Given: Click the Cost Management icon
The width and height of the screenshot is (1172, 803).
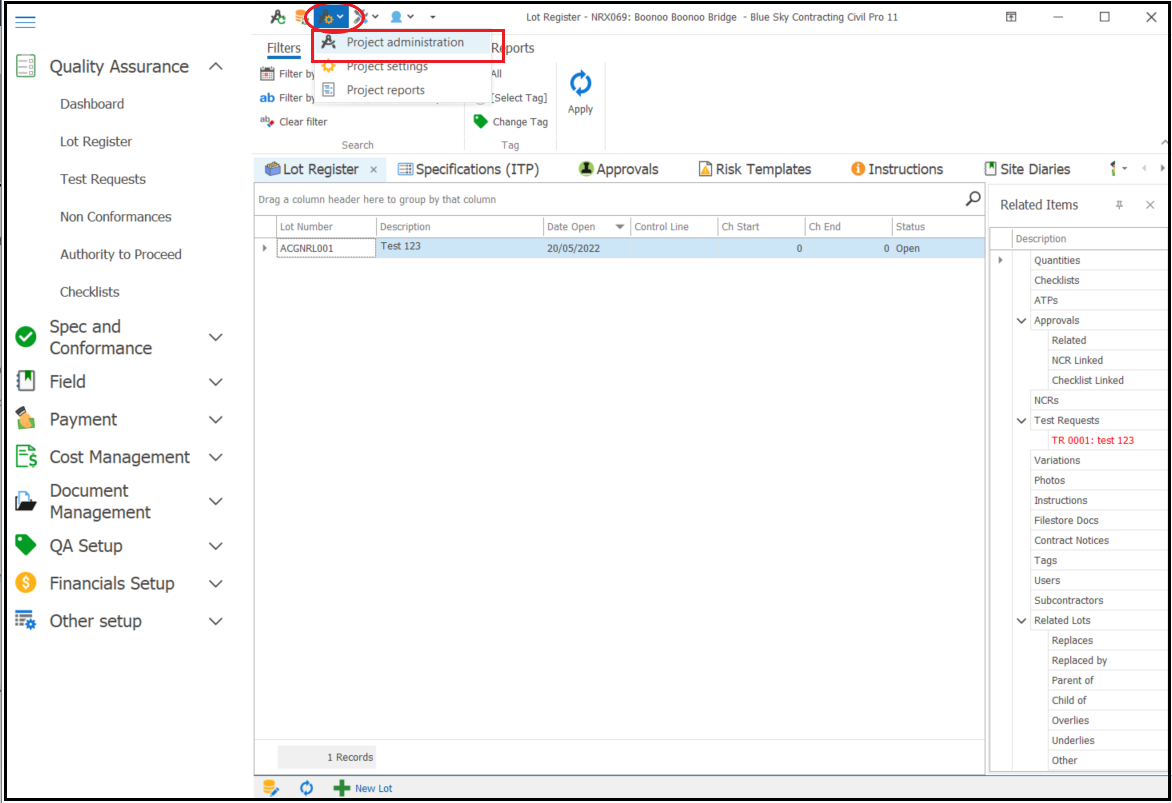Looking at the screenshot, I should pos(25,456).
